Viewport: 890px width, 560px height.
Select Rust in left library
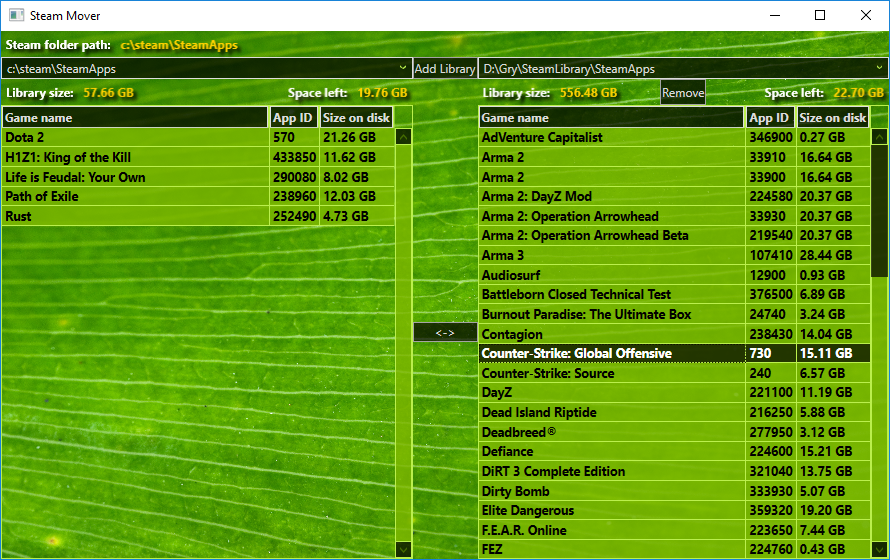point(198,216)
